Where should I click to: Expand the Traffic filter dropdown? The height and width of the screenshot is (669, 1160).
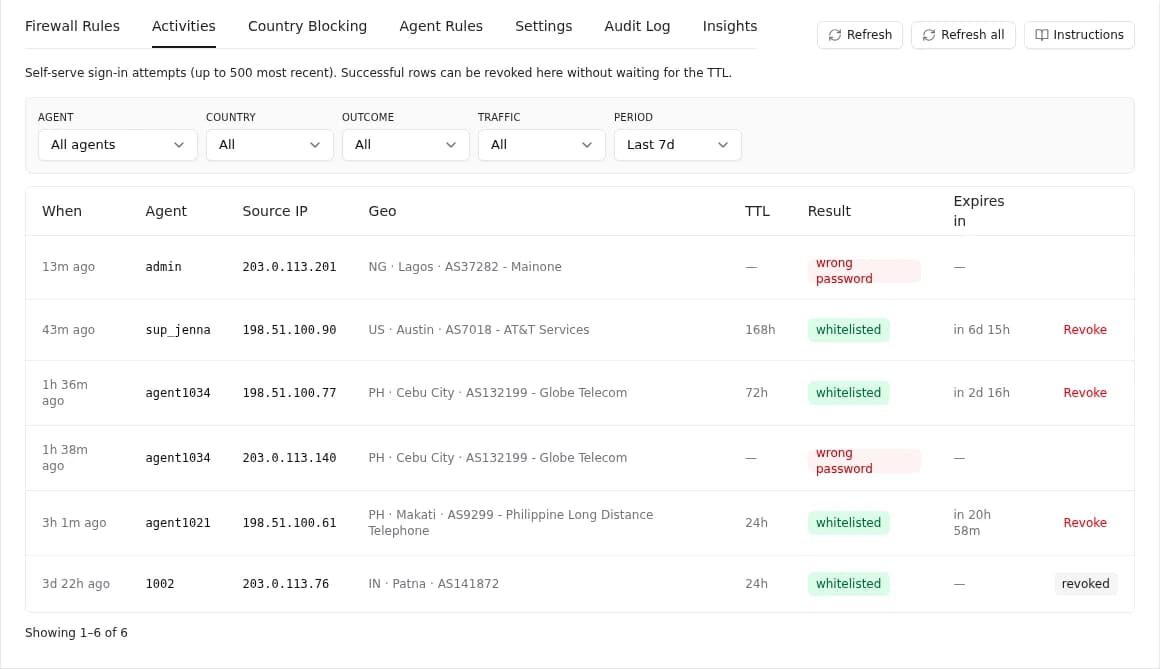coord(542,145)
